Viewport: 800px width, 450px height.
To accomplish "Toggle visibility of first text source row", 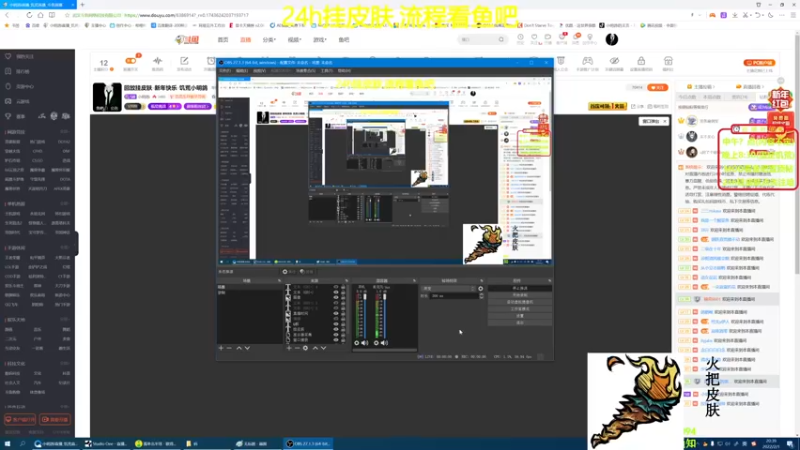I will pos(336,287).
